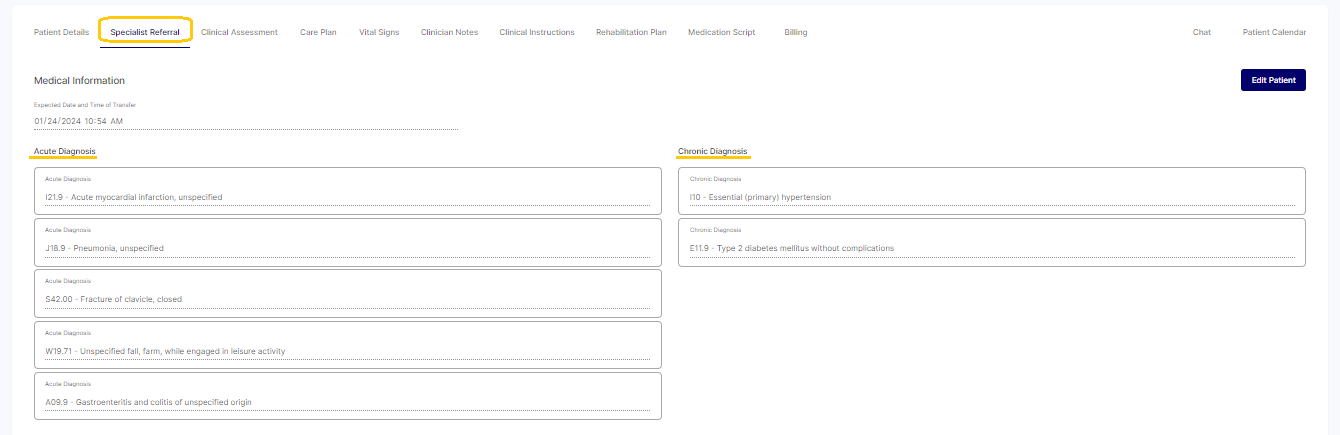Go to the Vital Signs tab

(379, 32)
